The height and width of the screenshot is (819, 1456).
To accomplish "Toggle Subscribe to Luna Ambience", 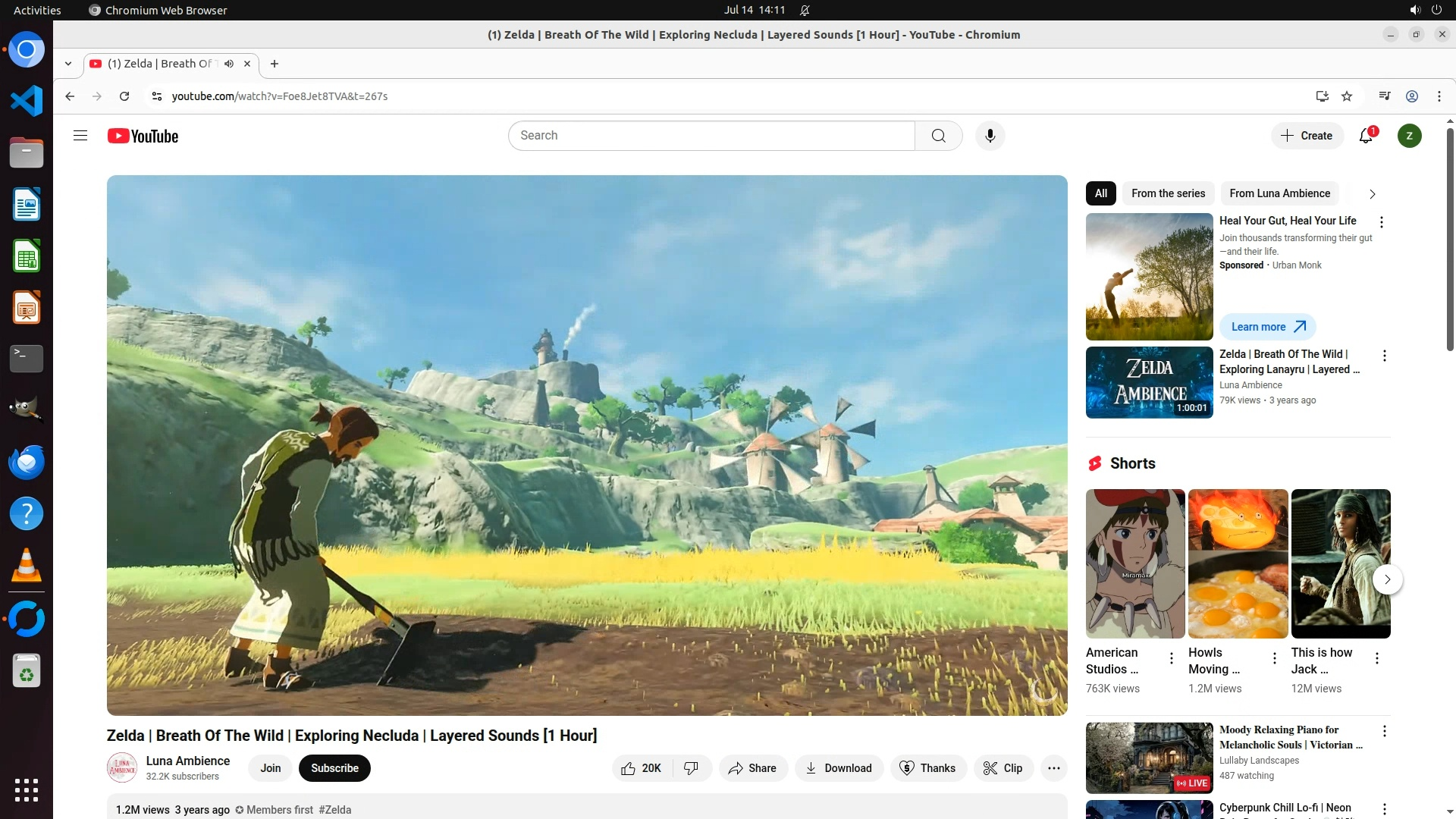I will pyautogui.click(x=334, y=768).
